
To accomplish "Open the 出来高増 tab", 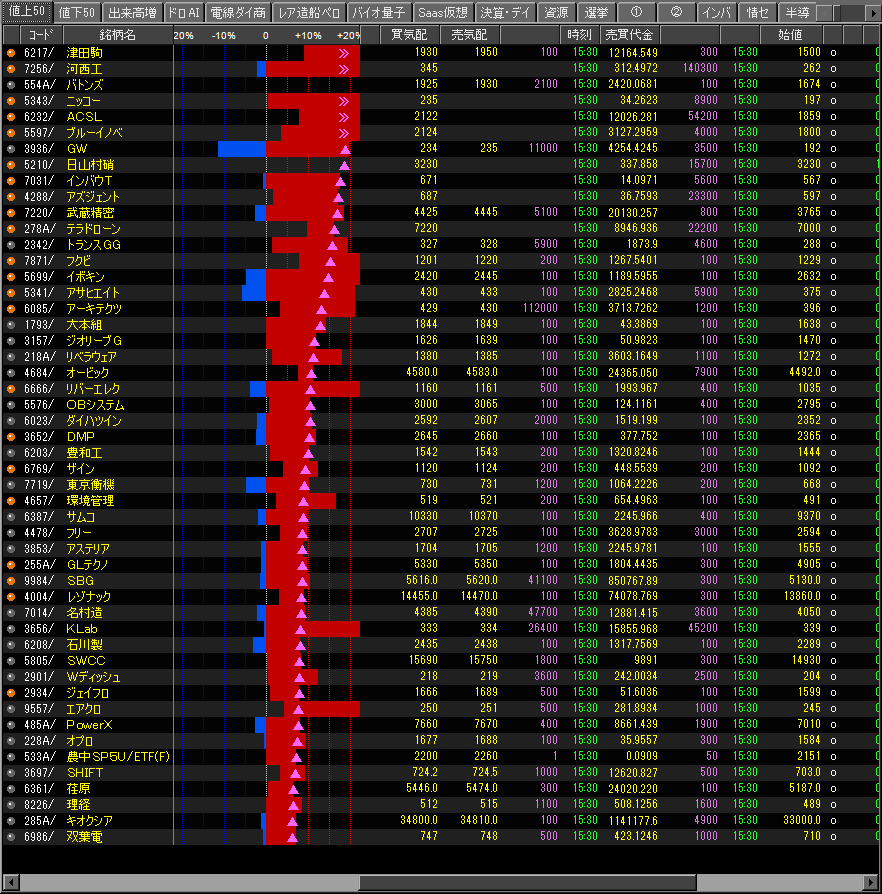I will pos(130,13).
